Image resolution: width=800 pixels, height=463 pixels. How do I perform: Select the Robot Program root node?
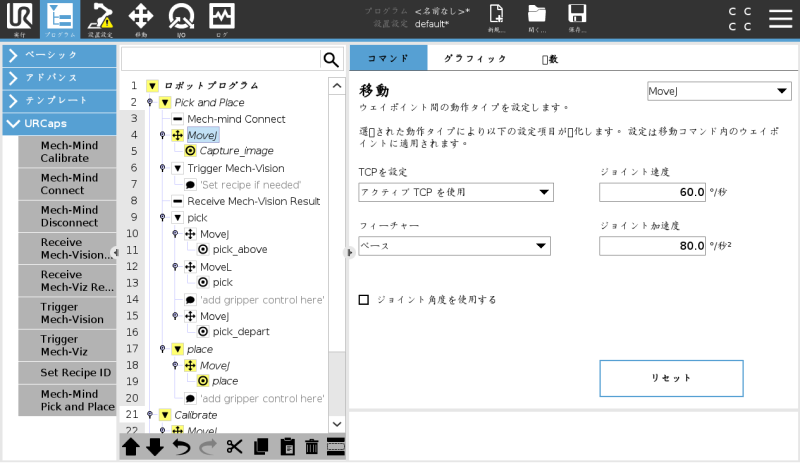coord(211,86)
